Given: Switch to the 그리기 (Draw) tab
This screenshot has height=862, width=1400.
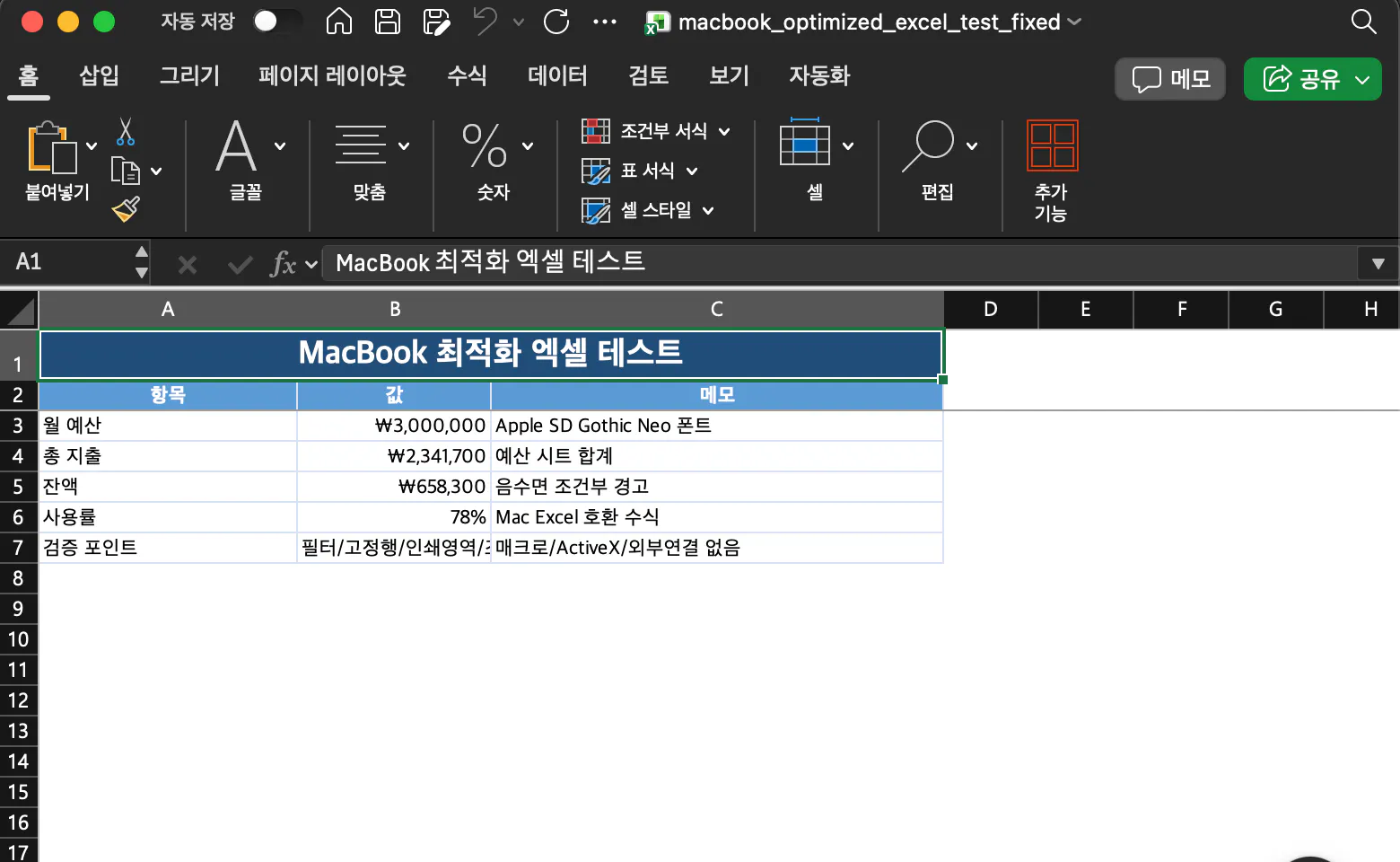Looking at the screenshot, I should pyautogui.click(x=189, y=75).
